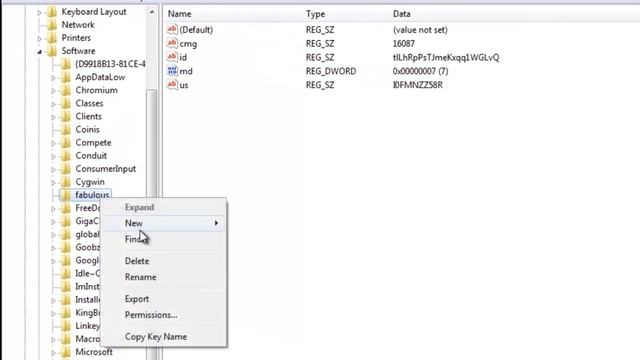Expand the Keyboard Layout key
The image size is (640, 360).
click(40, 13)
